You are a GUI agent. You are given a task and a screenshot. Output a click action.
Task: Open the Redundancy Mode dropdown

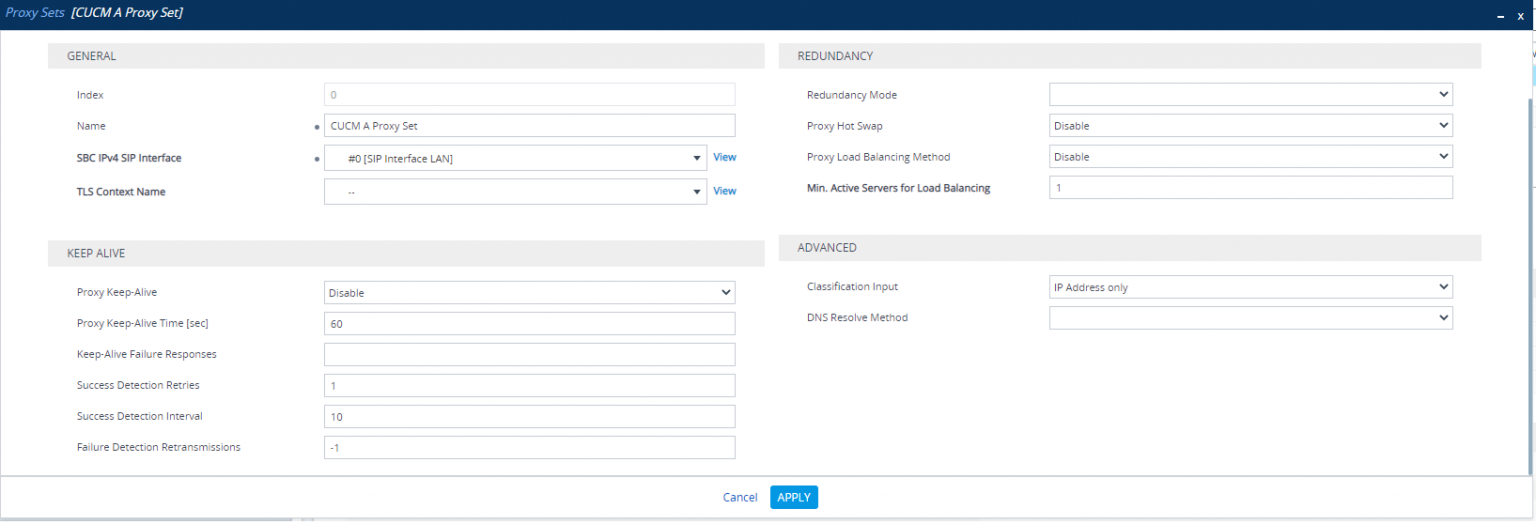1250,95
